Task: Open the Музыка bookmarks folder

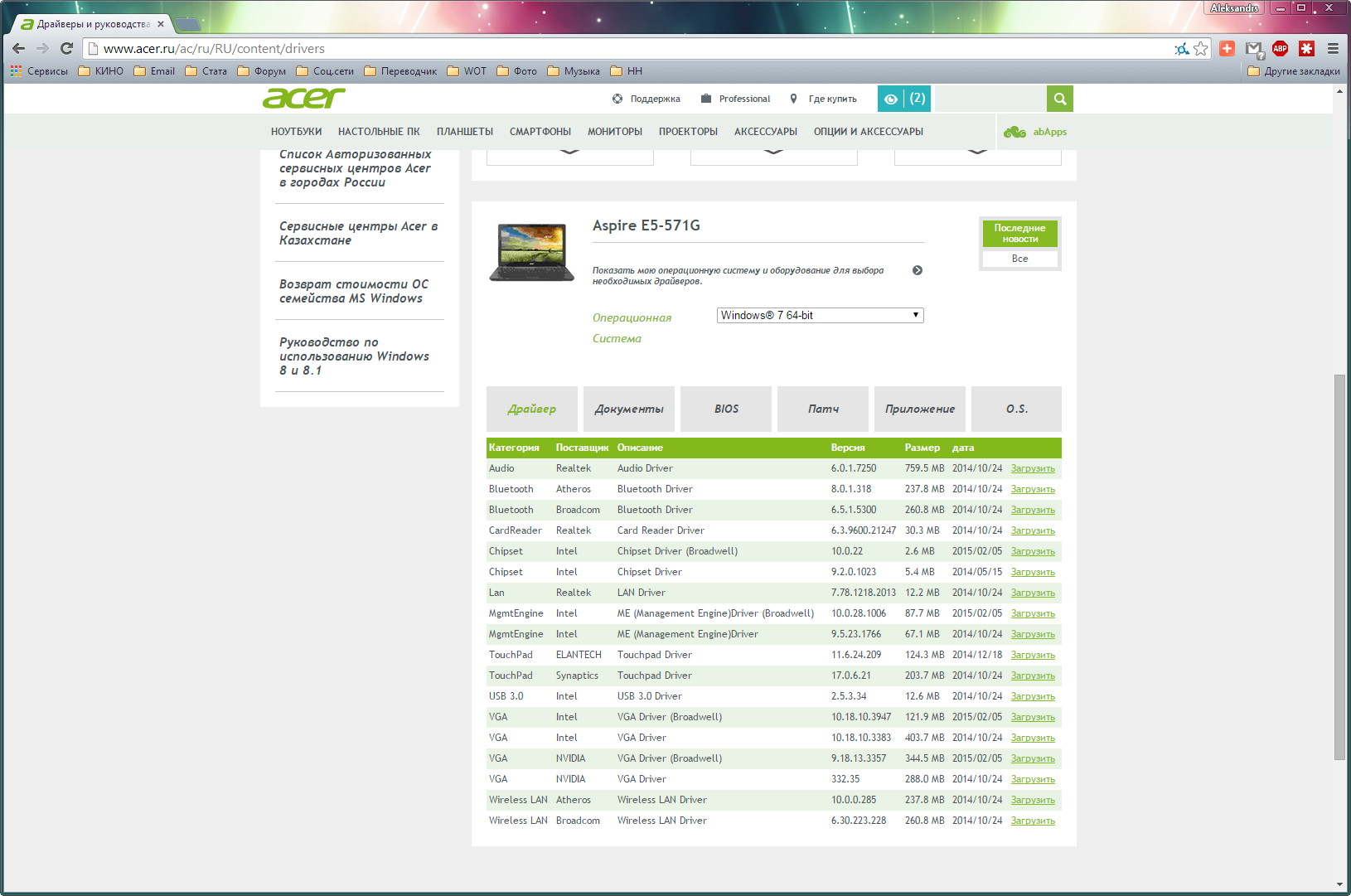Action: [574, 71]
